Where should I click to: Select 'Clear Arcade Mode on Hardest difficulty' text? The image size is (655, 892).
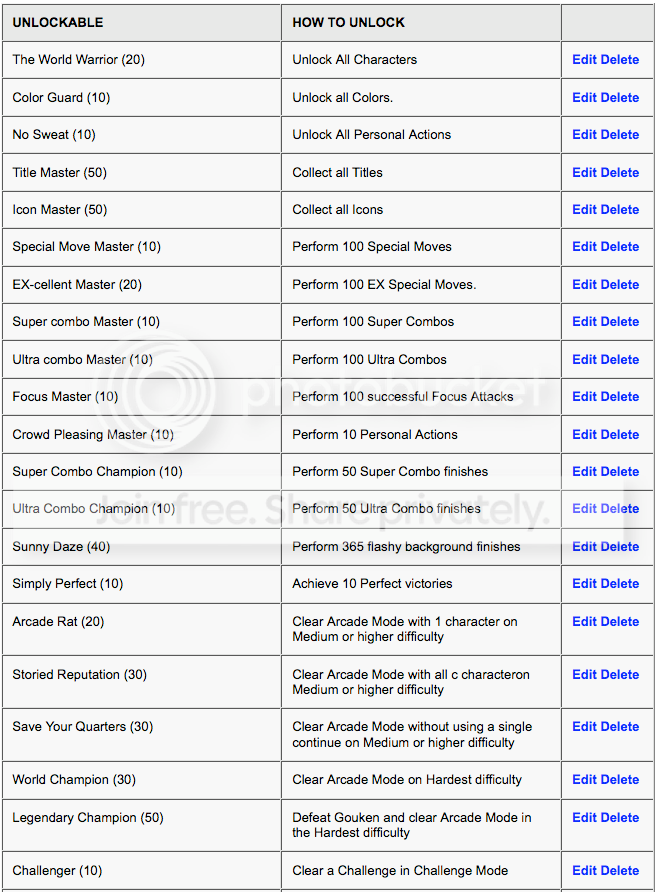point(407,780)
